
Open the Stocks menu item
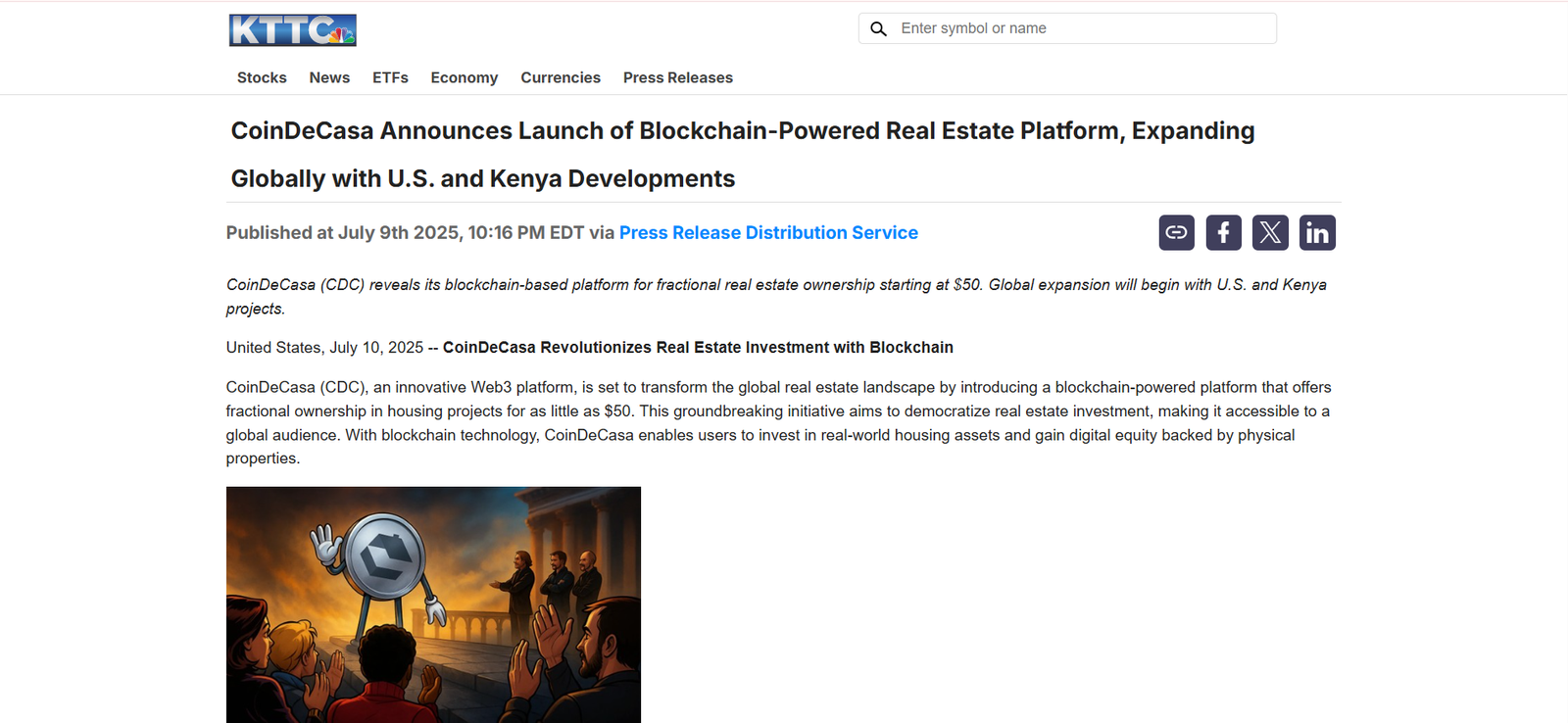tap(262, 77)
